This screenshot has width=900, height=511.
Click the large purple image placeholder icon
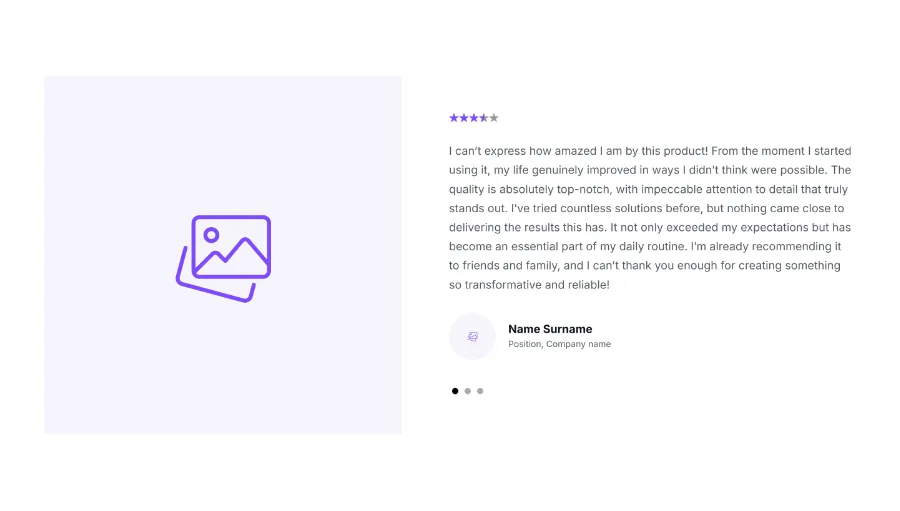[x=223, y=258]
